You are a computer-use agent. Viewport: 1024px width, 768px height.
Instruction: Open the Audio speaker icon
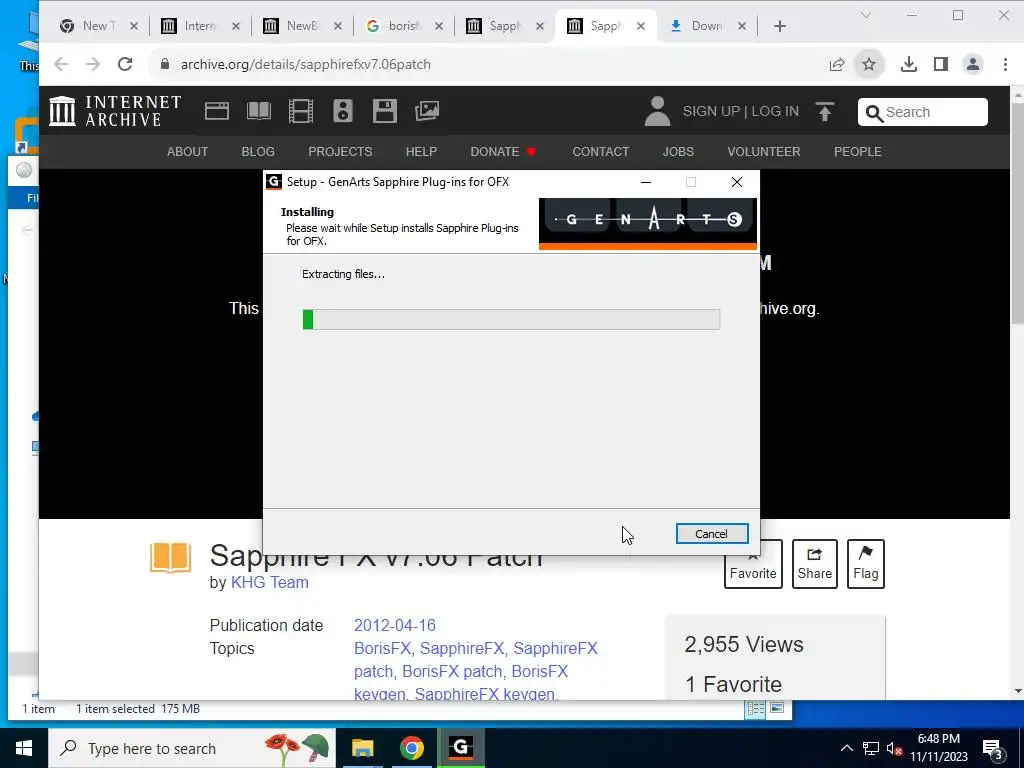pyautogui.click(x=342, y=111)
